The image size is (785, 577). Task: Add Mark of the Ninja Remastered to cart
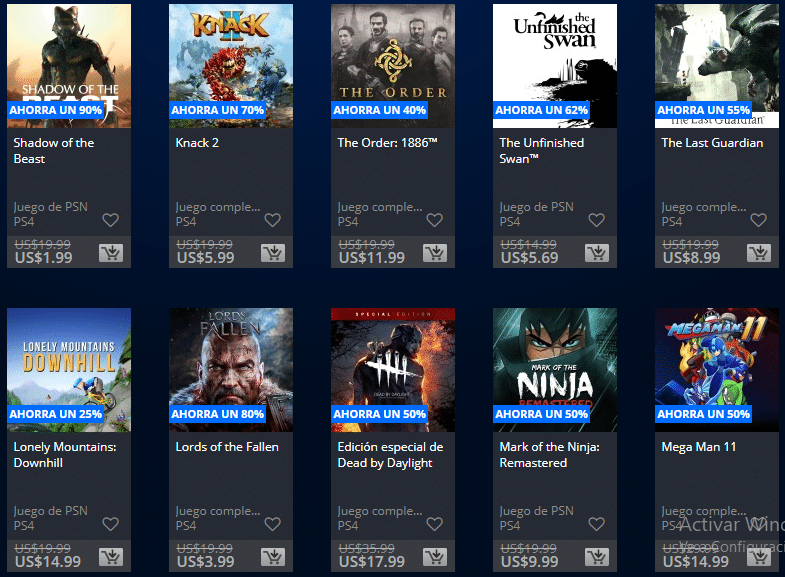point(597,557)
